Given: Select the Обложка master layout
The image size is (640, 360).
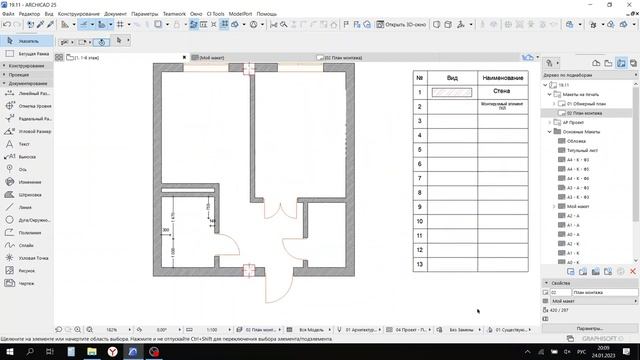Looking at the screenshot, I should [576, 141].
